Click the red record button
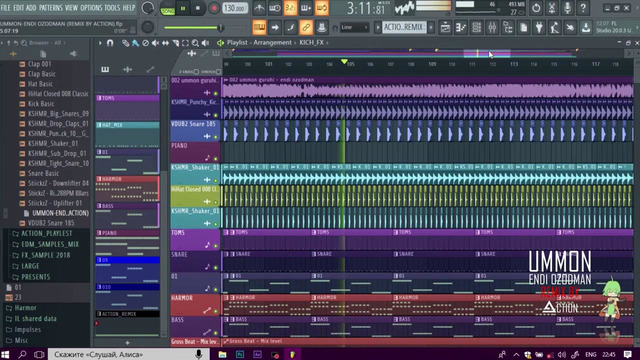 (x=213, y=8)
